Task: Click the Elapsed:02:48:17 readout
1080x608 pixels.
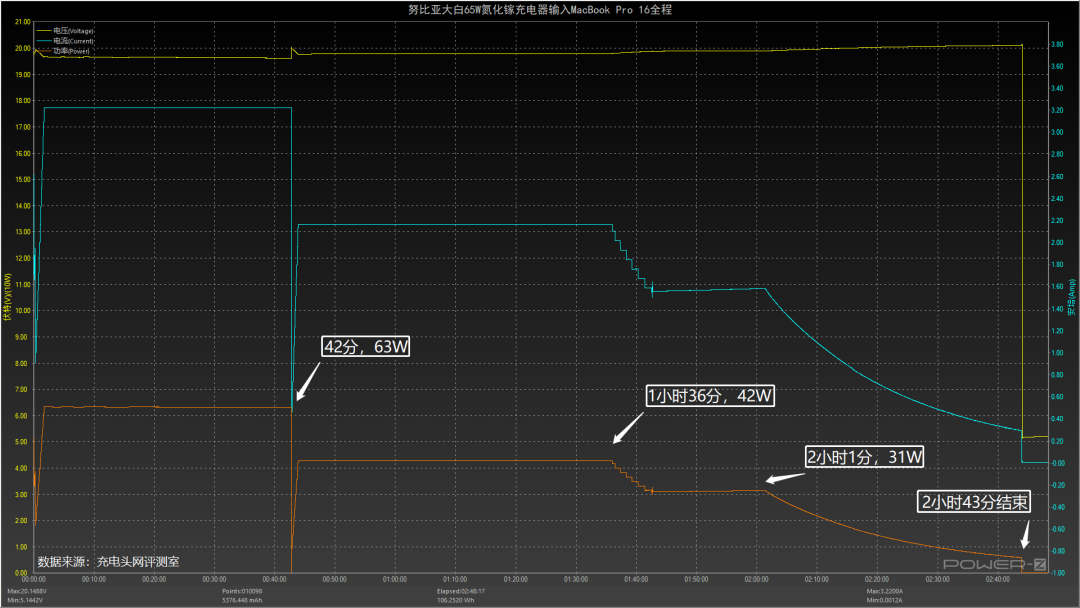Action: click(x=460, y=591)
